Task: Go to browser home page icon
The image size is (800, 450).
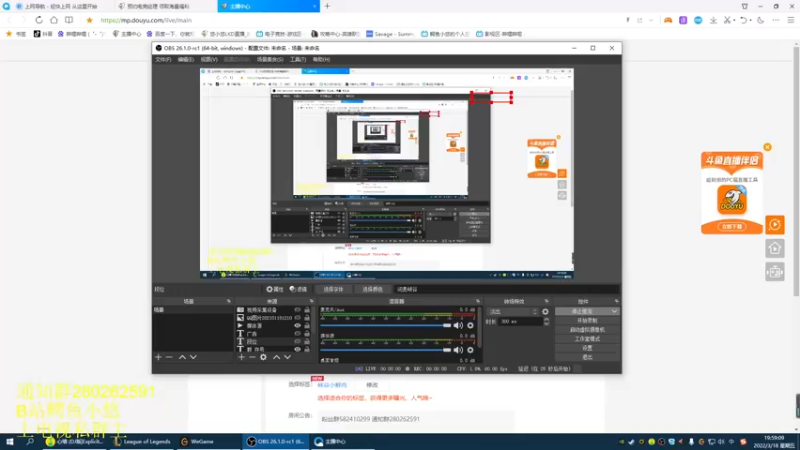Action: coord(54,20)
